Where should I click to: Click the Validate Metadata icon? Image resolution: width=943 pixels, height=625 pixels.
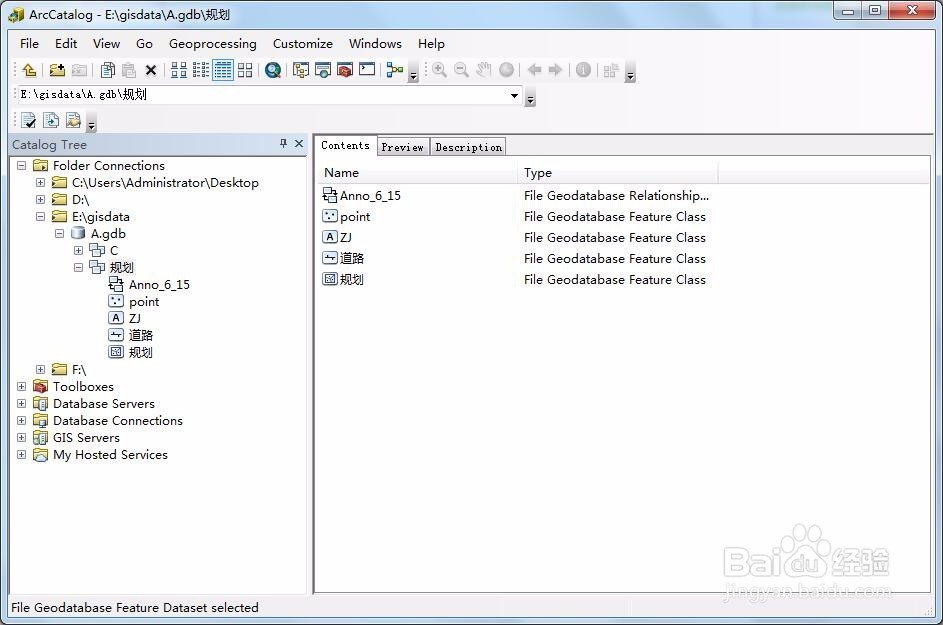tap(28, 120)
